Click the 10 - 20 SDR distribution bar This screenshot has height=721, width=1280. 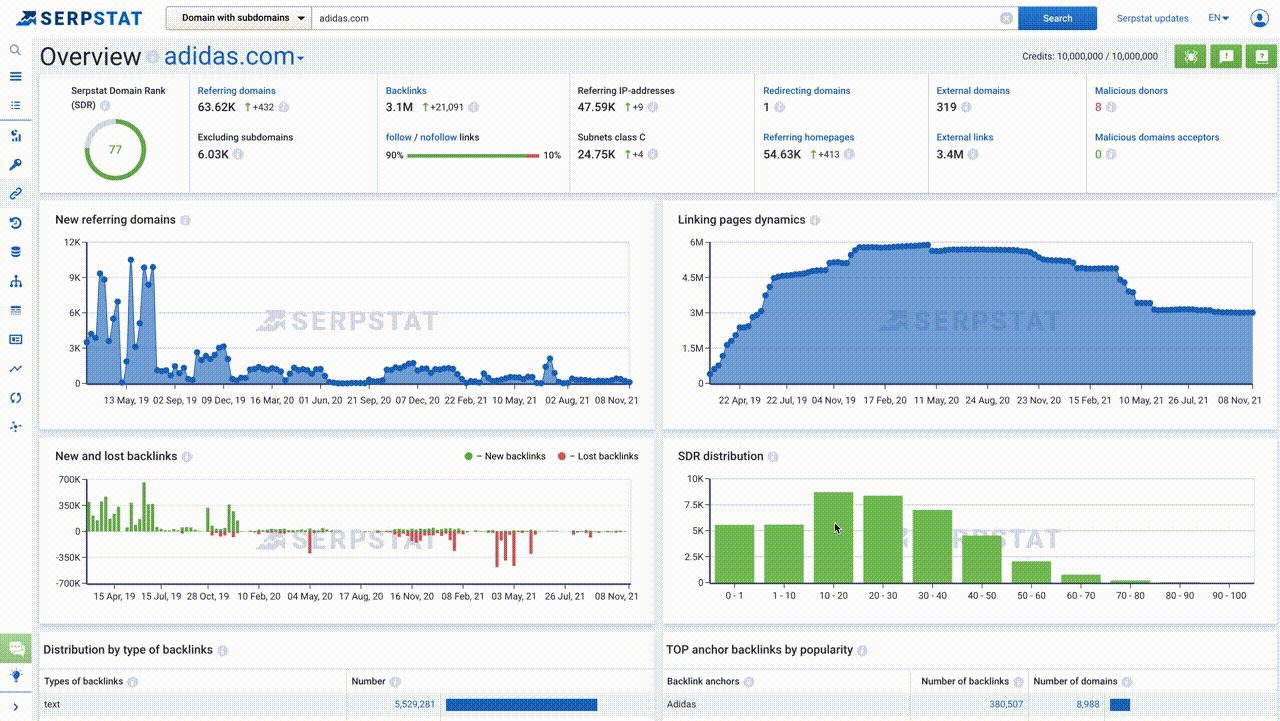(x=833, y=537)
